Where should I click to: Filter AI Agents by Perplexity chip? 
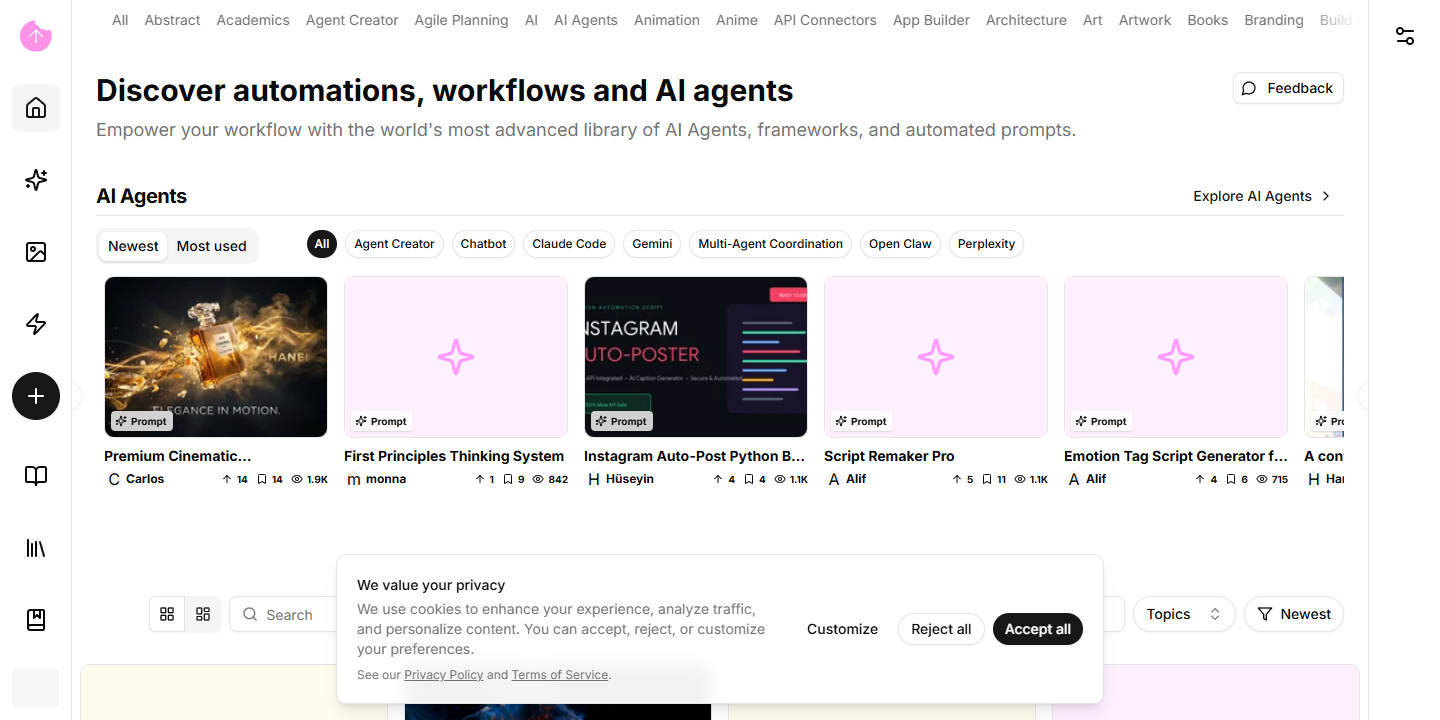pyautogui.click(x=986, y=244)
